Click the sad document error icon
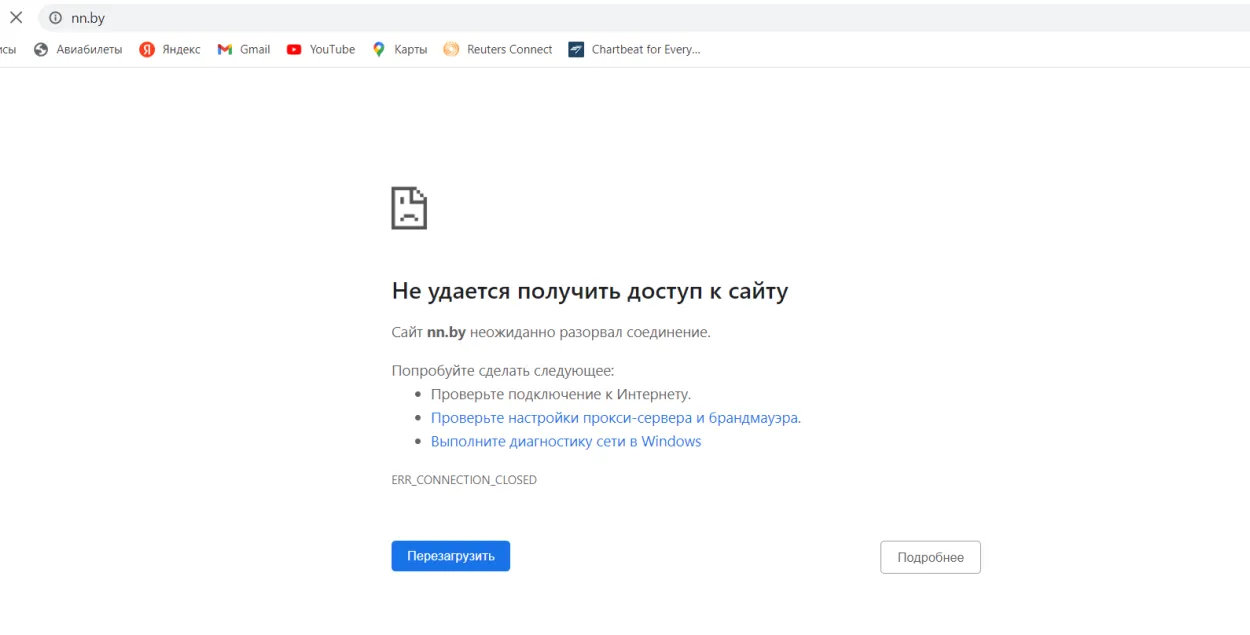This screenshot has width=1250, height=635. pyautogui.click(x=409, y=209)
